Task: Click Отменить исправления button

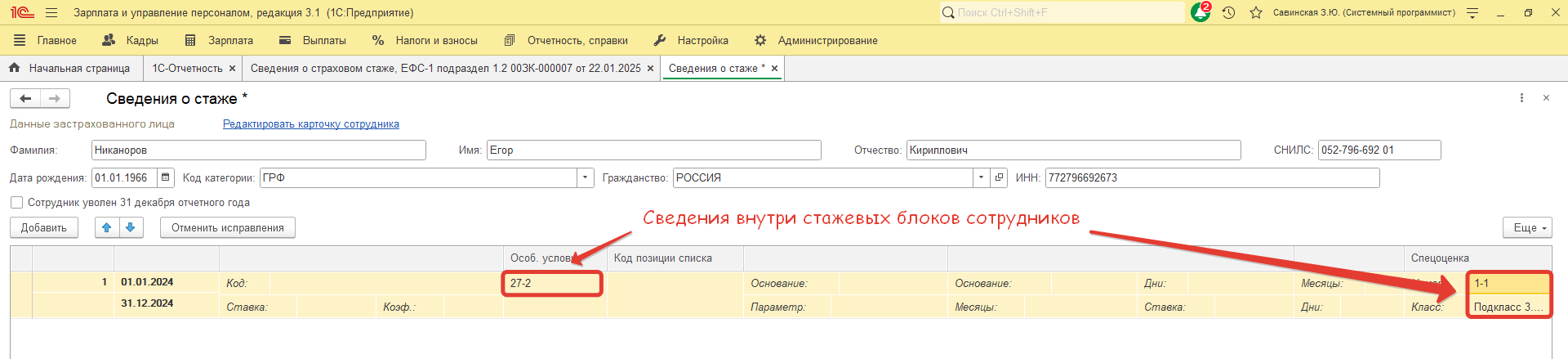Action: (227, 228)
